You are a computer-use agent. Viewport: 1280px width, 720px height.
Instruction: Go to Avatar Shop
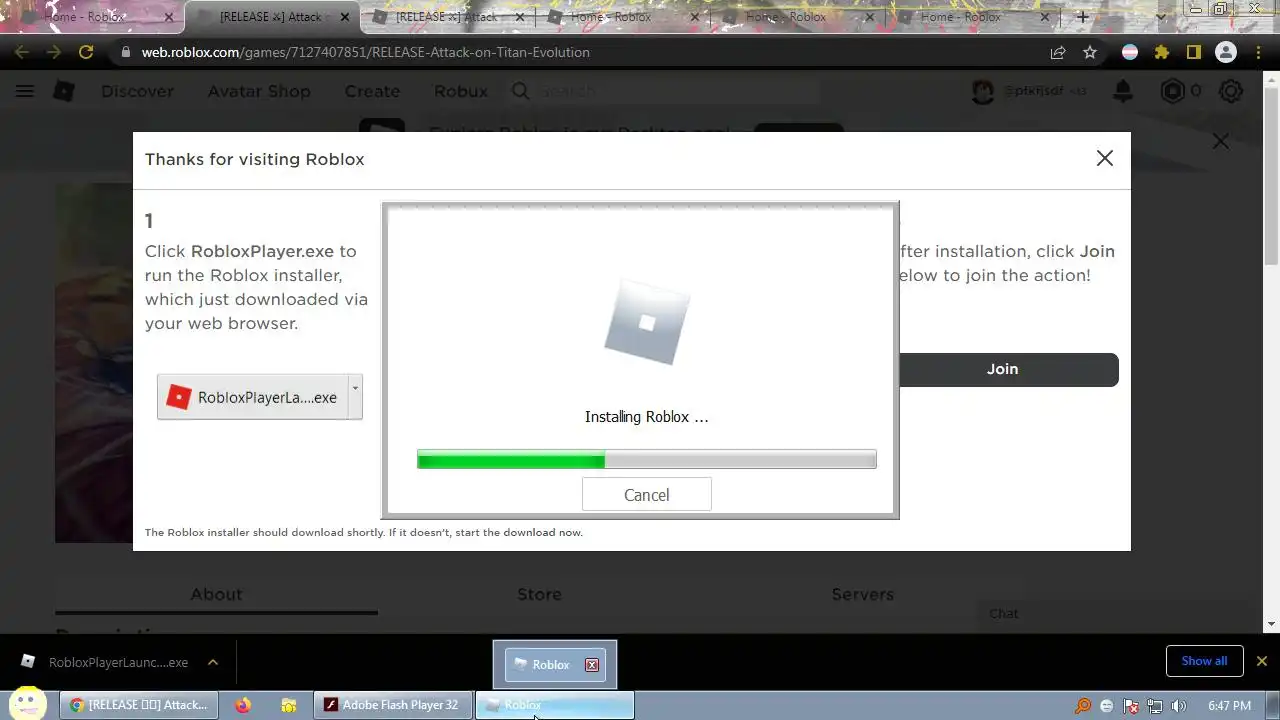[259, 91]
